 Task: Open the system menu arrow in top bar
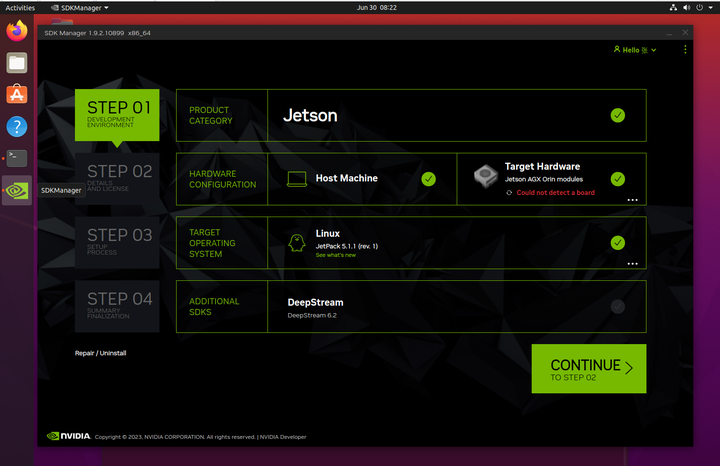pyautogui.click(x=711, y=8)
